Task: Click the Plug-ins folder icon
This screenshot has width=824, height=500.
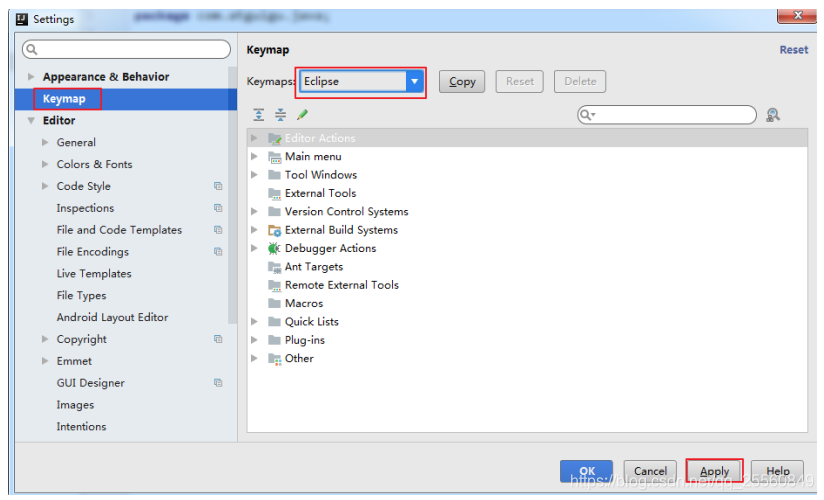Action: pos(274,340)
